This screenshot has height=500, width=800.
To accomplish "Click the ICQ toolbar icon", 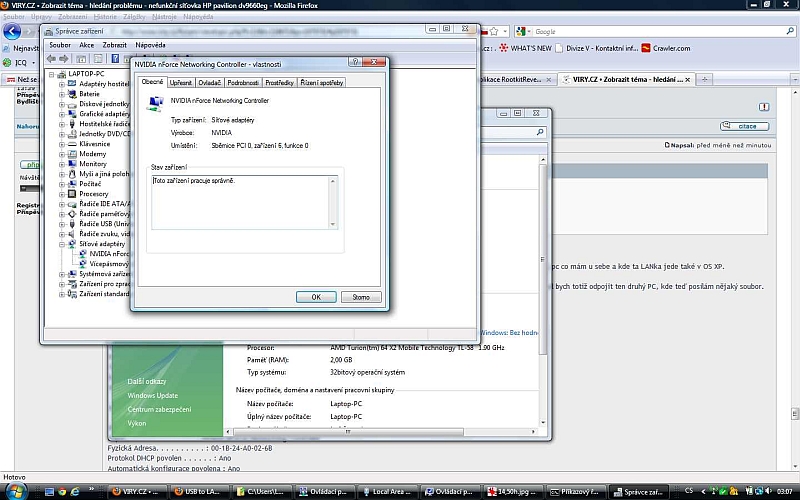I will (7, 63).
